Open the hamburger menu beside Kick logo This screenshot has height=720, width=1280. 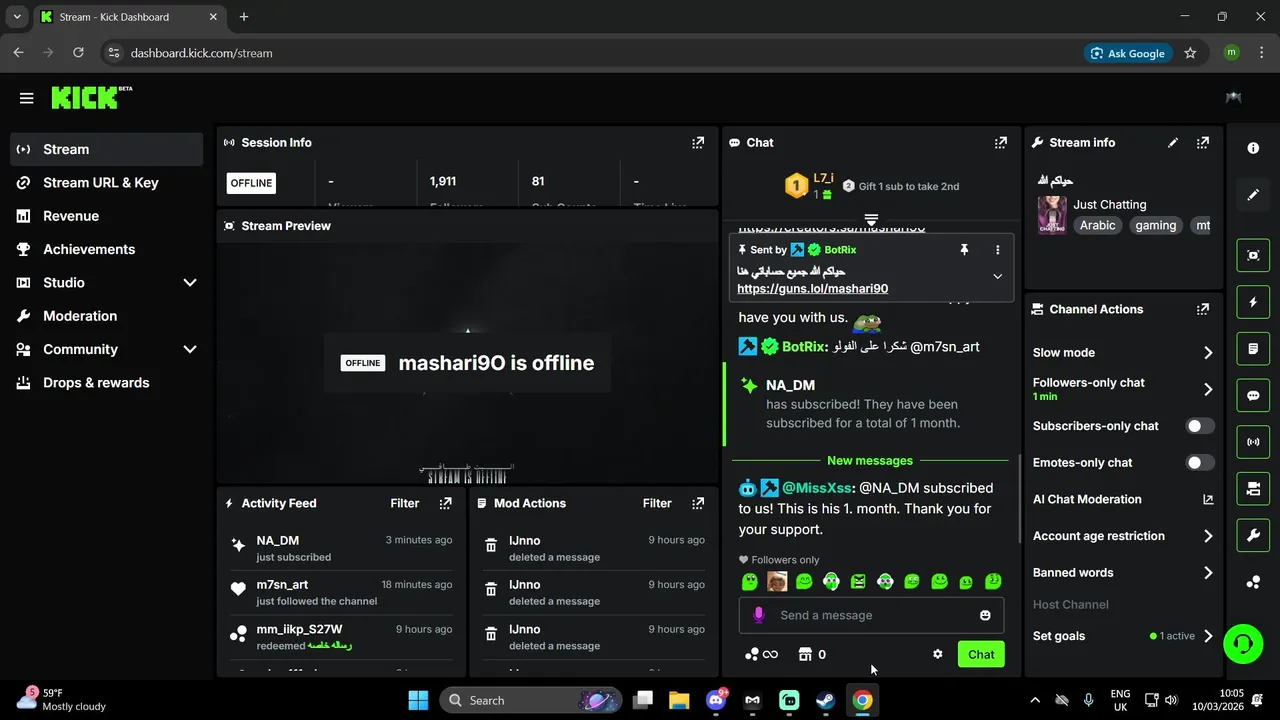(26, 98)
